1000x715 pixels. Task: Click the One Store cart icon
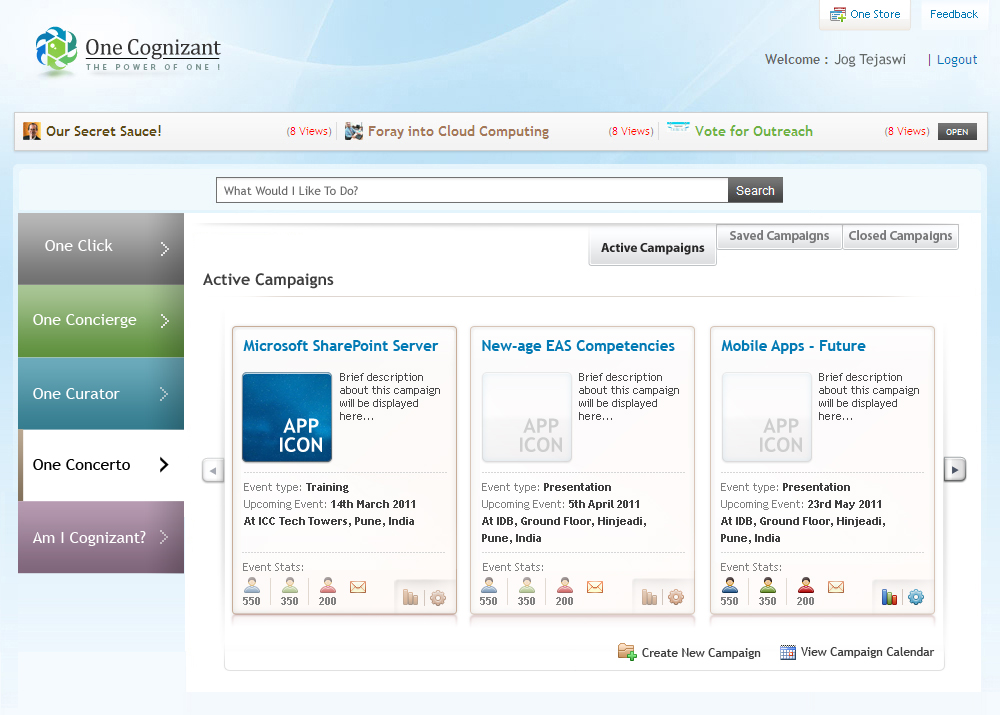click(838, 15)
